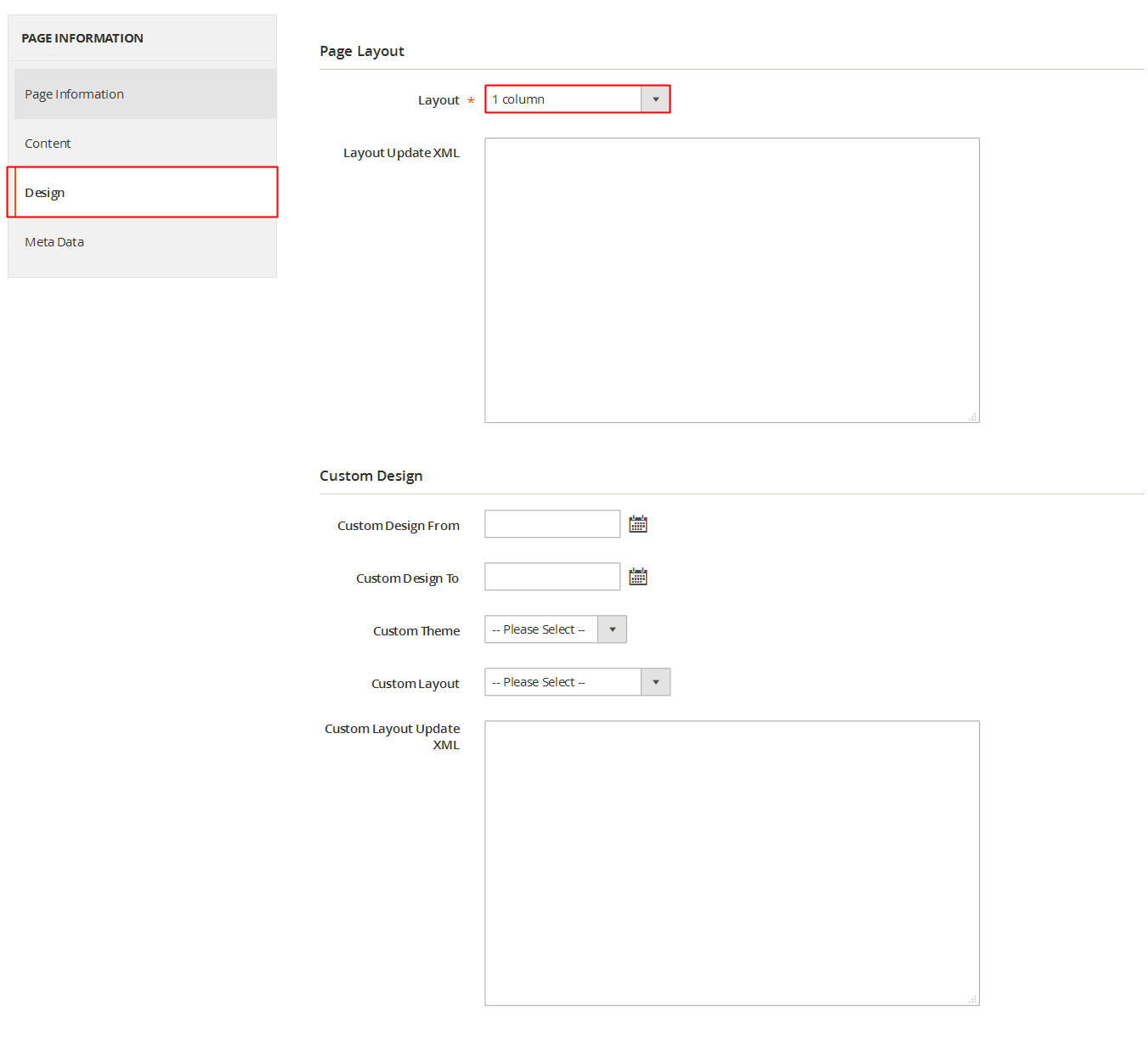The width and height of the screenshot is (1148, 1055).
Task: Click the Layout field label
Action: tap(438, 100)
